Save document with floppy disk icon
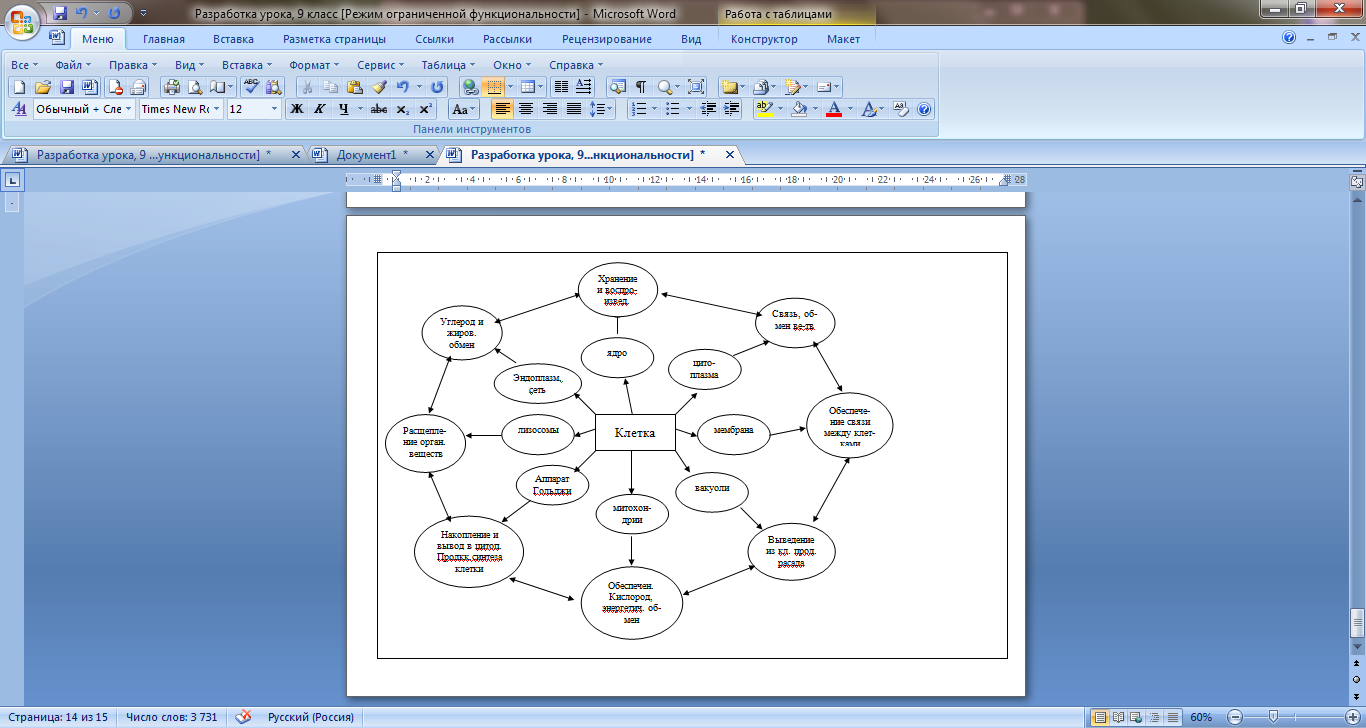The width and height of the screenshot is (1366, 728). [x=66, y=87]
